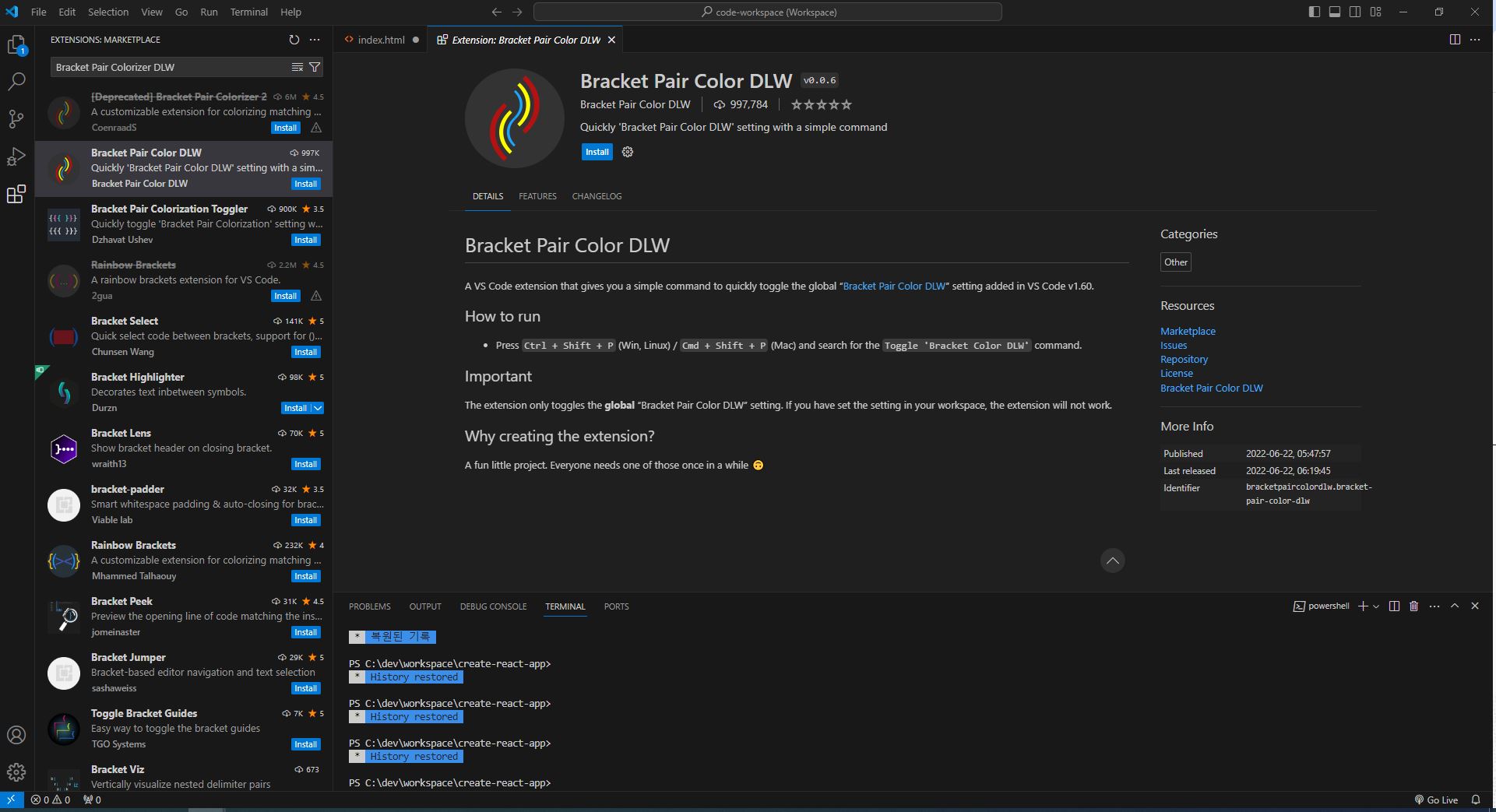1496x812 pixels.
Task: Go back in navigation history
Action: click(x=497, y=12)
